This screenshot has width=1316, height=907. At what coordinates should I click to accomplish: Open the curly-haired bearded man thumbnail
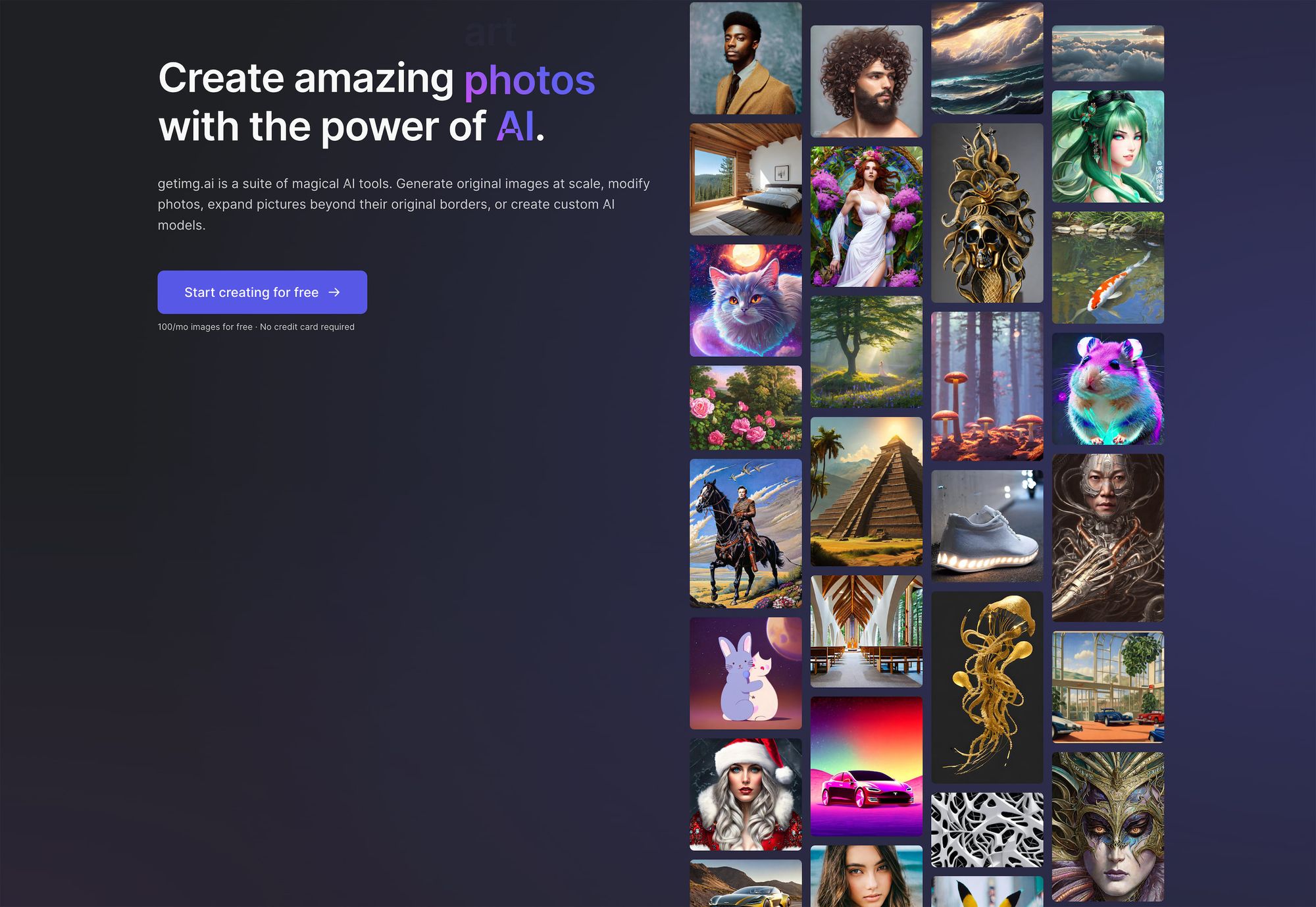point(866,81)
